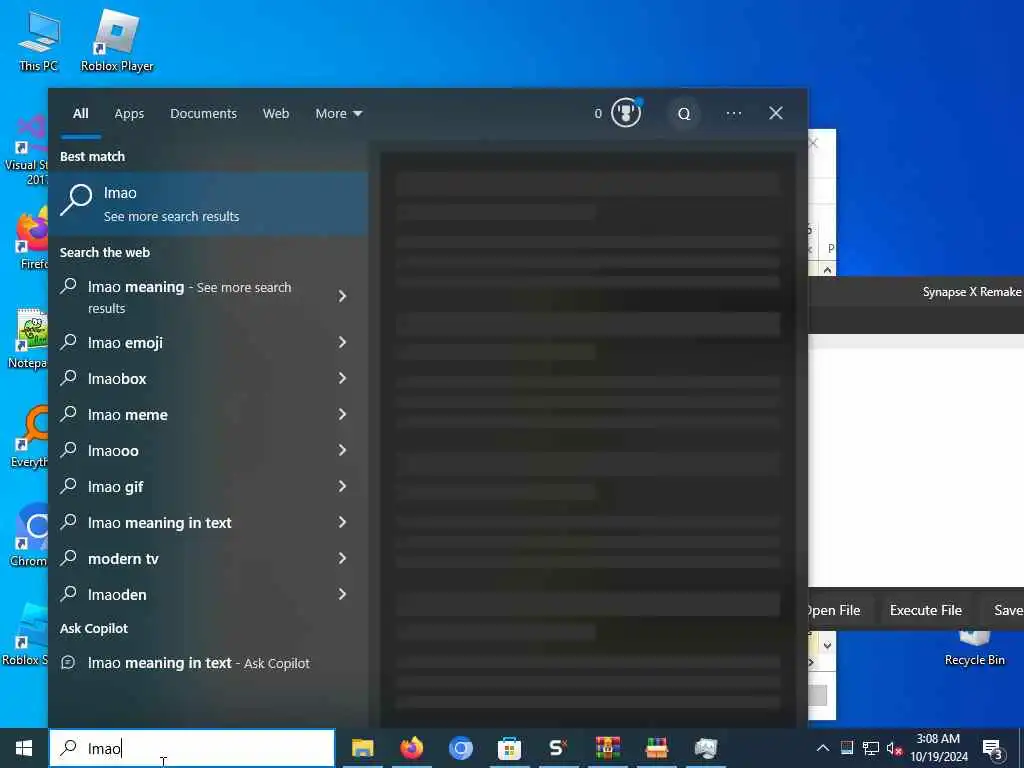The height and width of the screenshot is (768, 1024).
Task: Expand arrow beside lmao meaning in text
Action: 342,522
